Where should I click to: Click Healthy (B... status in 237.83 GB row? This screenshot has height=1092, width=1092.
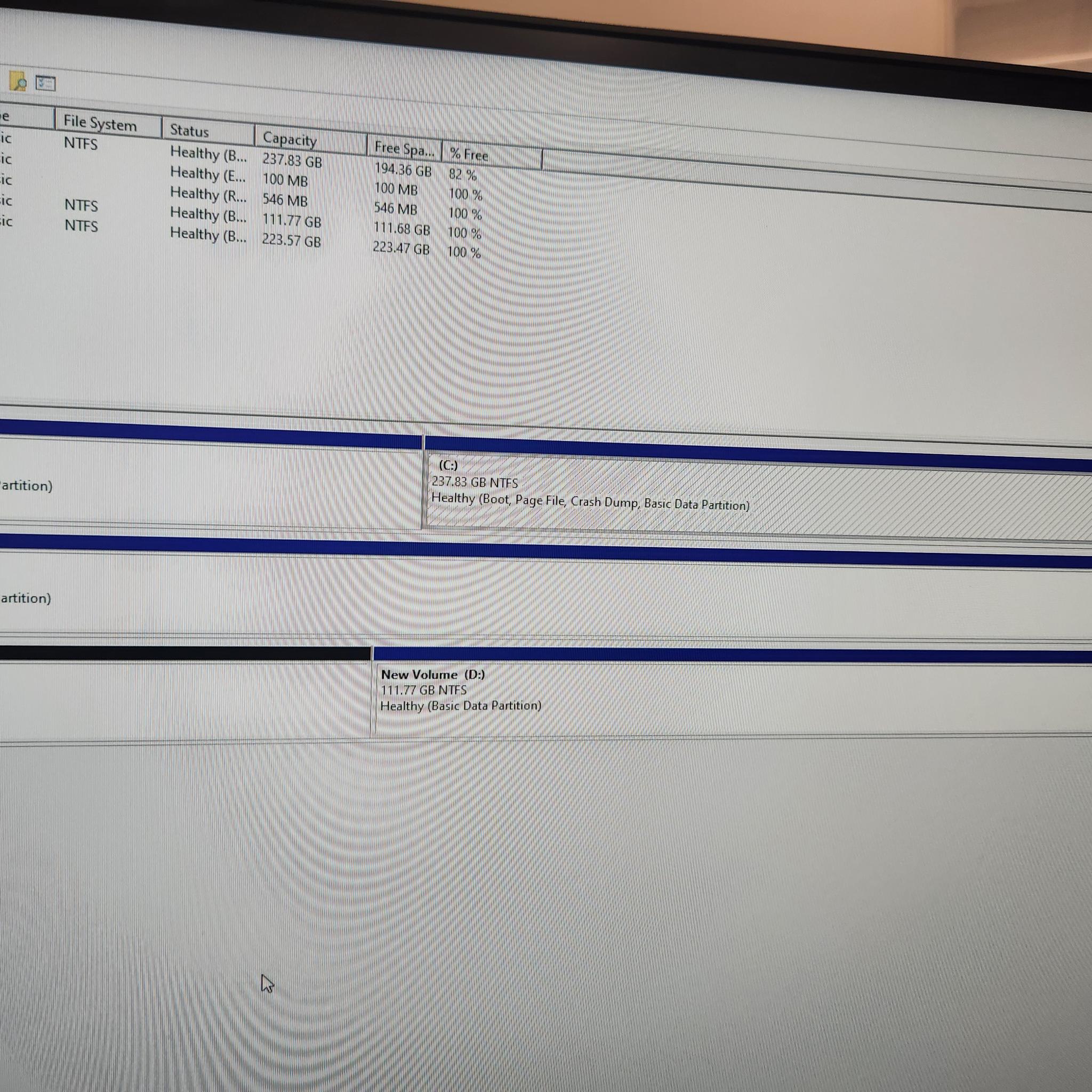[x=208, y=154]
